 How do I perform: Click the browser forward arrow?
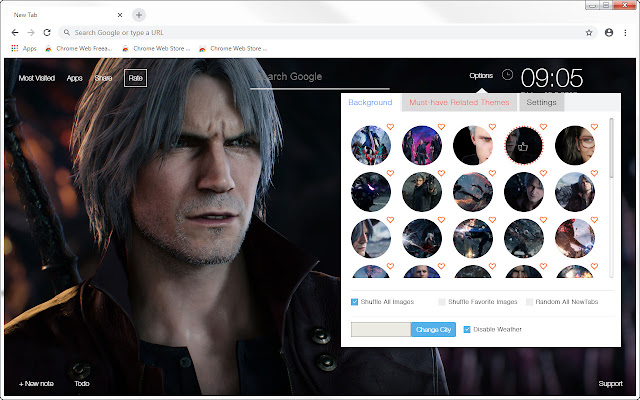[31, 33]
